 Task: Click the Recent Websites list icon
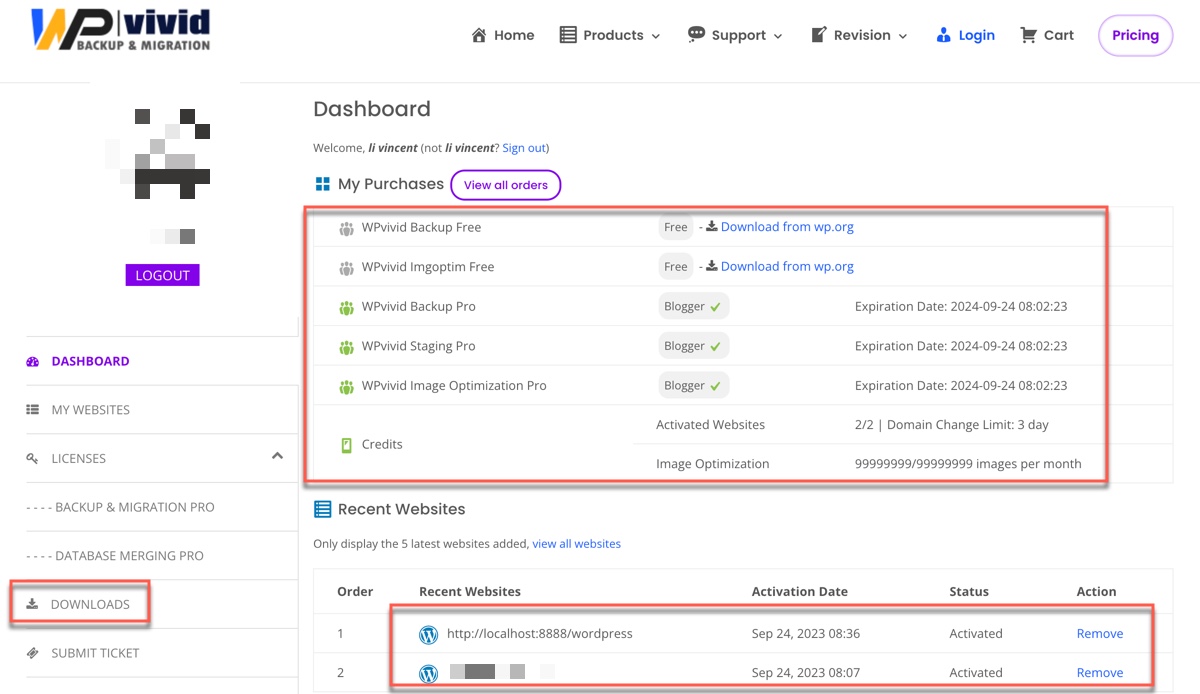click(x=322, y=509)
